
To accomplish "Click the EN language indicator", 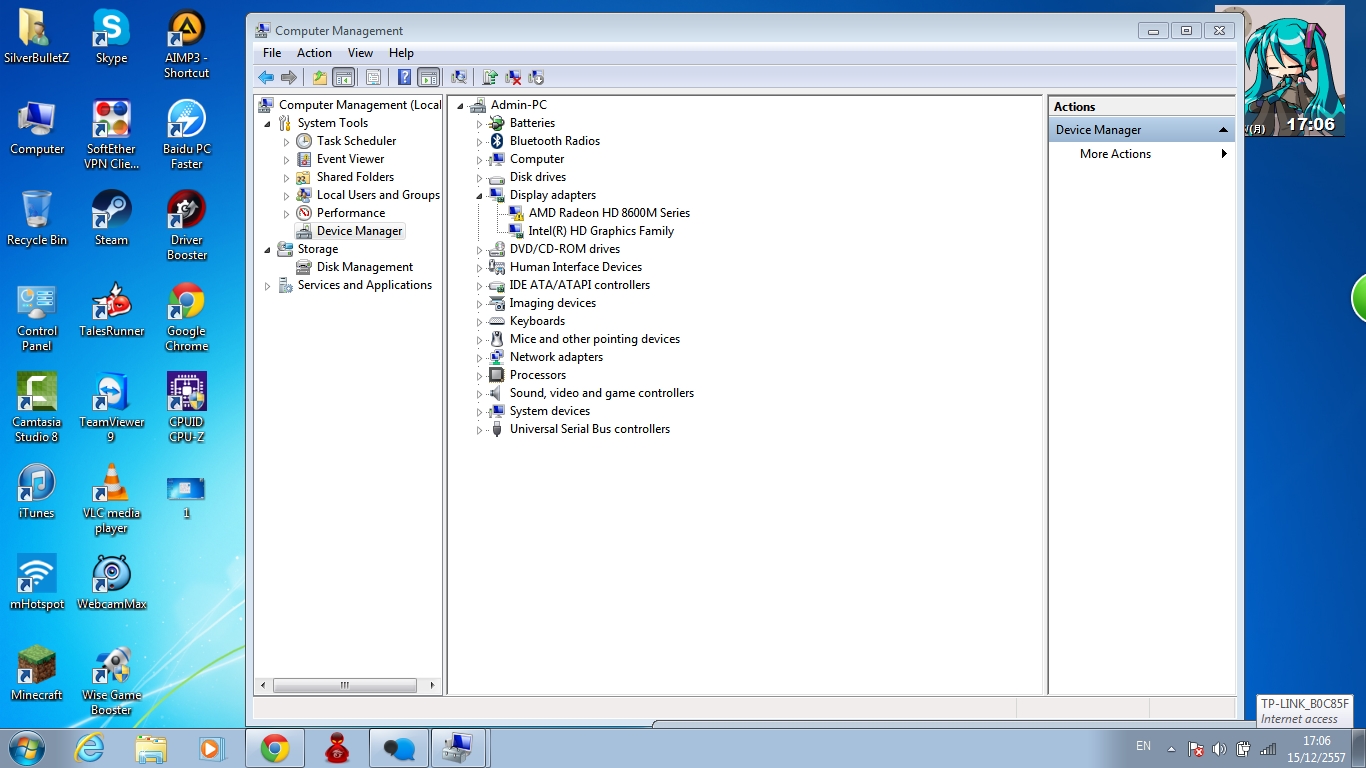I will 1143,746.
